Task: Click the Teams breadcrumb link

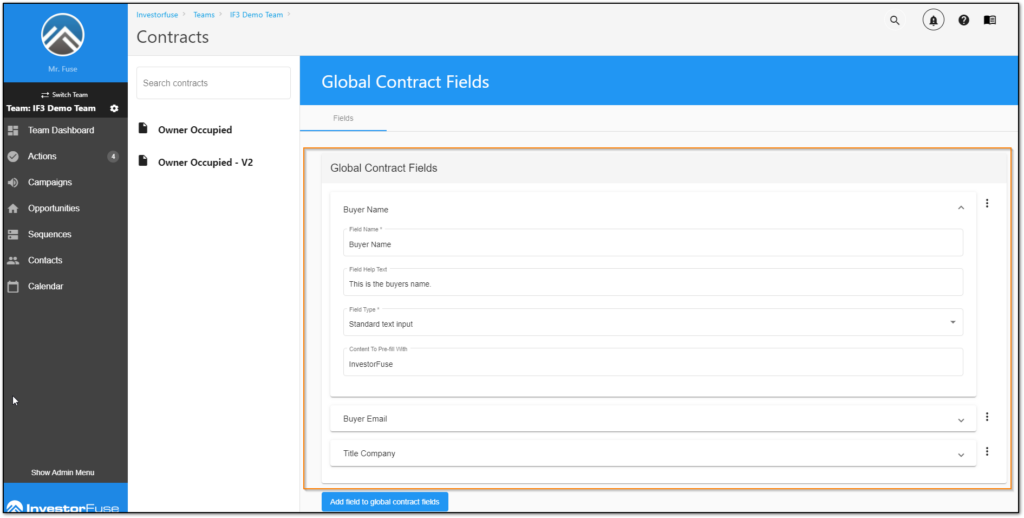Action: pyautogui.click(x=204, y=14)
